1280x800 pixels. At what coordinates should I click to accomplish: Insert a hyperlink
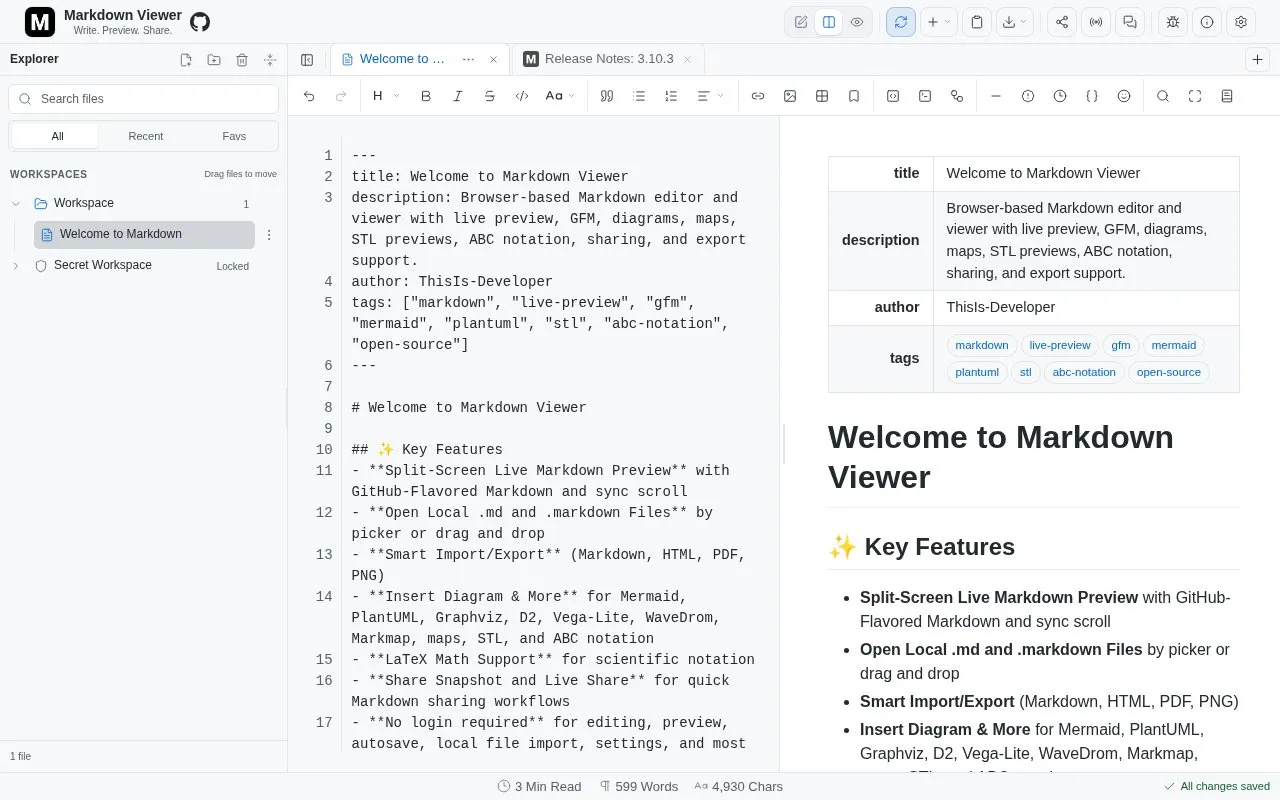758,96
